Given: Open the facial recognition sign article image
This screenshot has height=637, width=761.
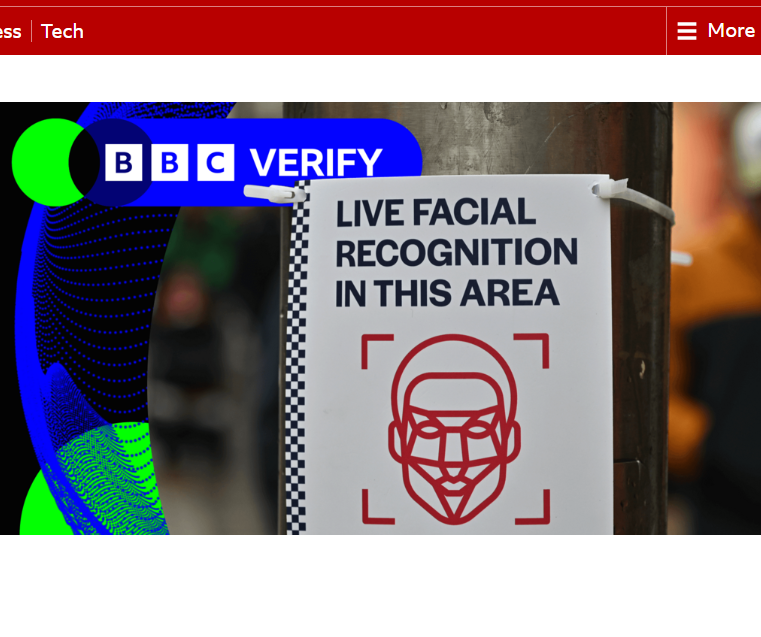Looking at the screenshot, I should click(380, 318).
